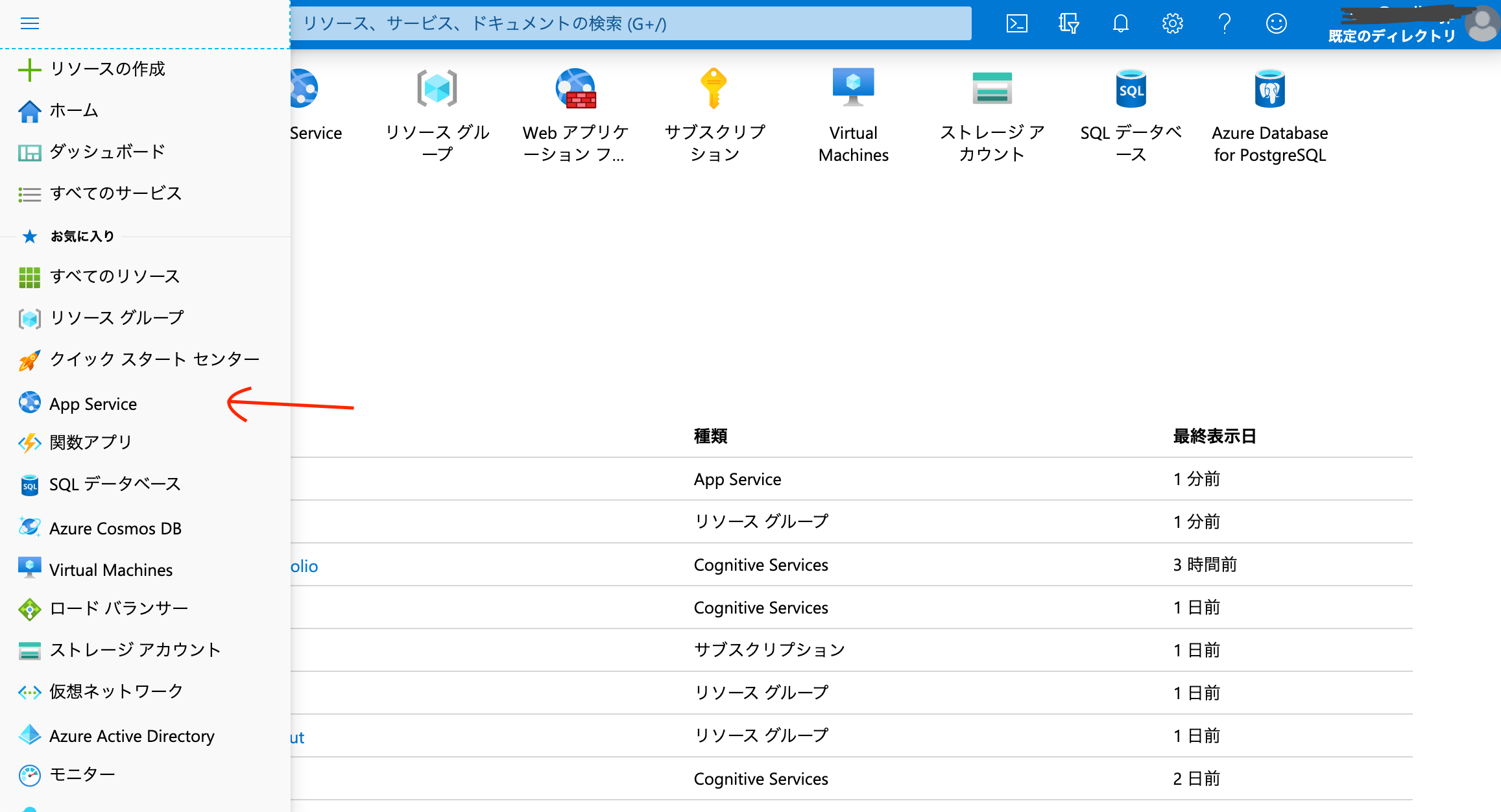The image size is (1501, 812).
Task: Open portal settings gear
Action: [1172, 24]
